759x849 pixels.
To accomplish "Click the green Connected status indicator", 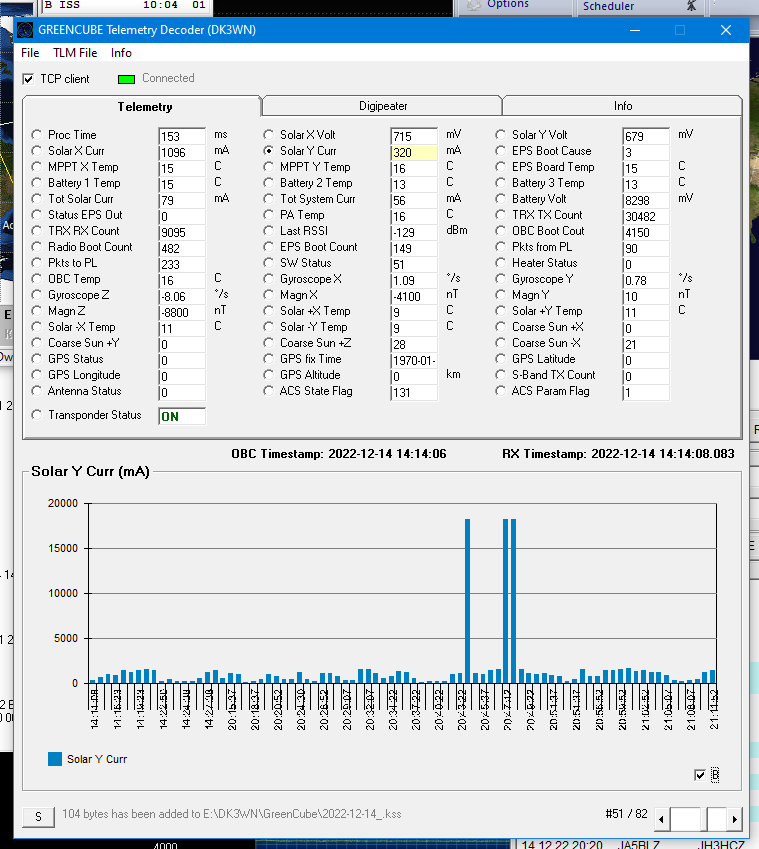I will [x=126, y=79].
